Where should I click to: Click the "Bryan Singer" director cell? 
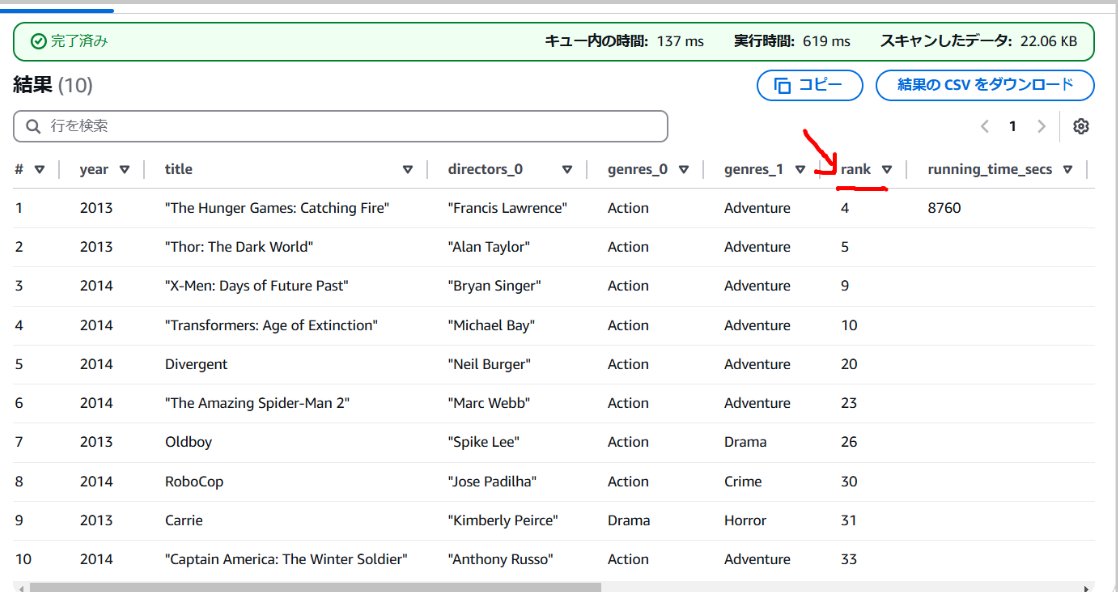click(495, 286)
